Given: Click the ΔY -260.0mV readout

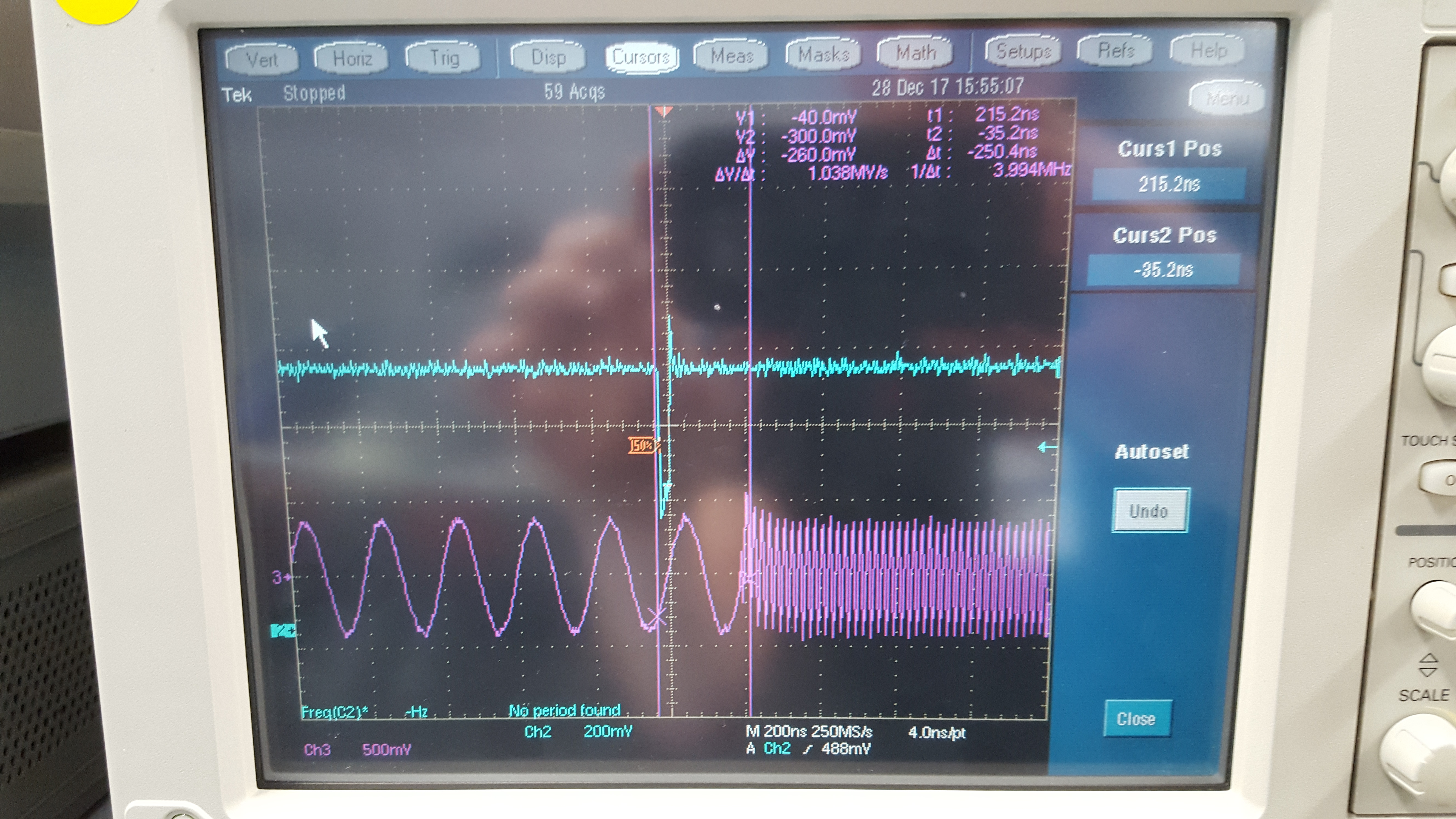Looking at the screenshot, I should tap(796, 154).
